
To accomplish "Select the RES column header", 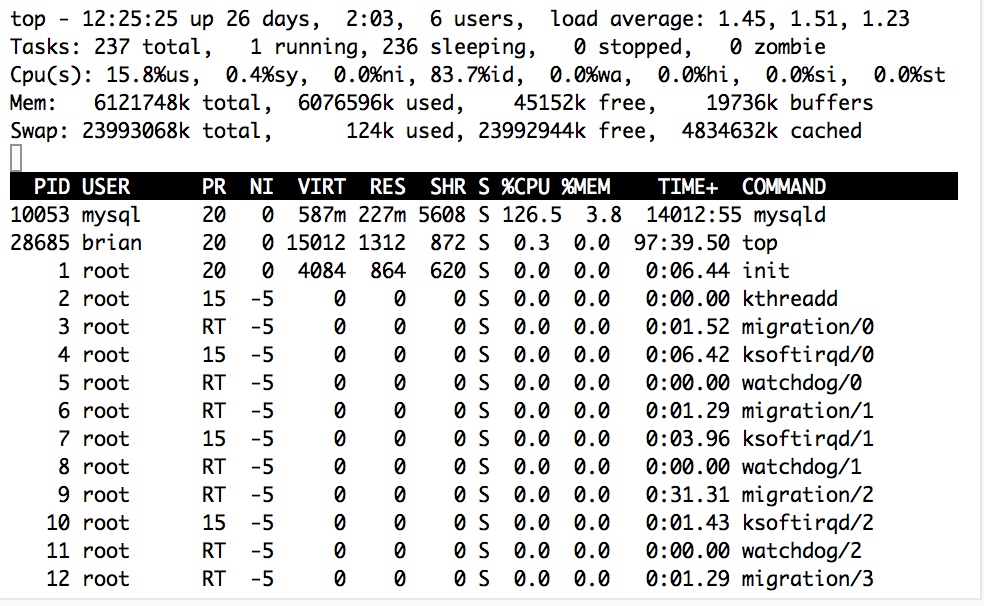I will (387, 187).
